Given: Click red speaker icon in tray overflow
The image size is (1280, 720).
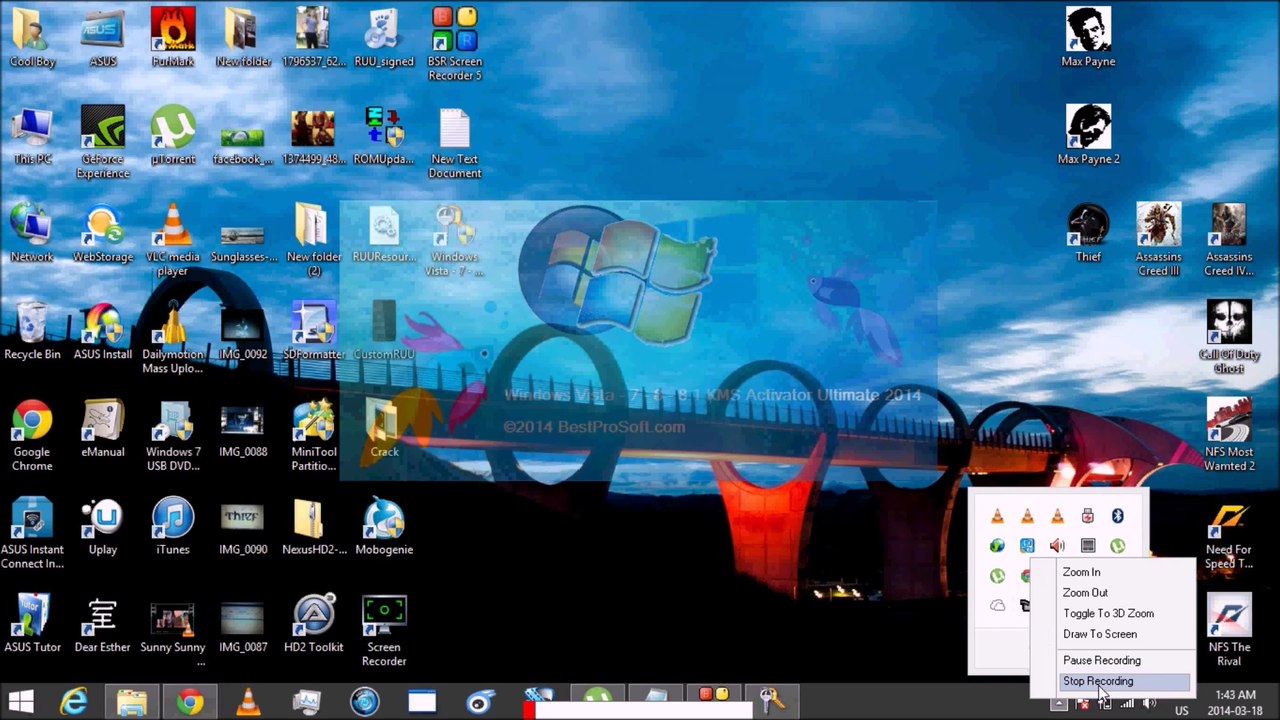Looking at the screenshot, I should tap(1057, 546).
